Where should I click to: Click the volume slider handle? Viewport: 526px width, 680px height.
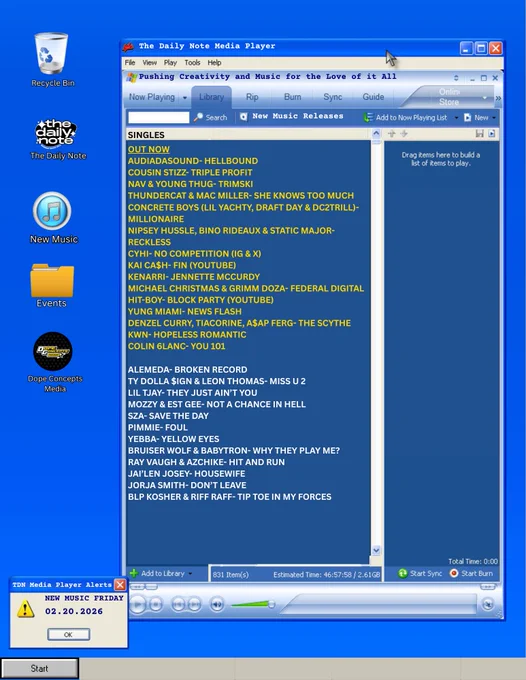(271, 604)
